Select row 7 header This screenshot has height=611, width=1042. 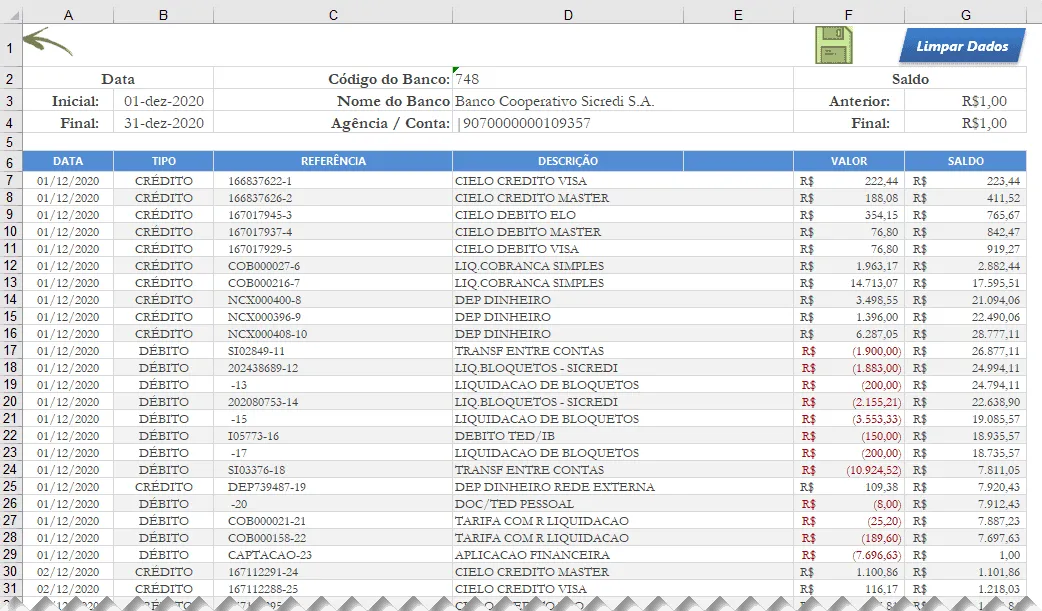click(11, 181)
